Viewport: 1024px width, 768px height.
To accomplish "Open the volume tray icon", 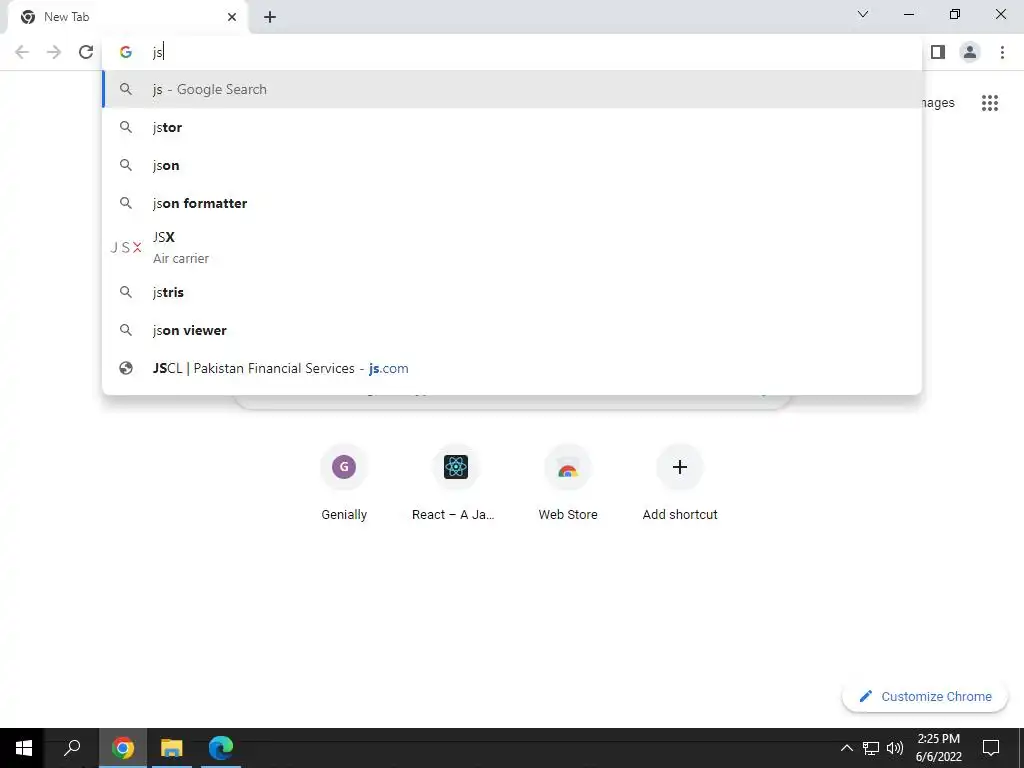I will [895, 748].
